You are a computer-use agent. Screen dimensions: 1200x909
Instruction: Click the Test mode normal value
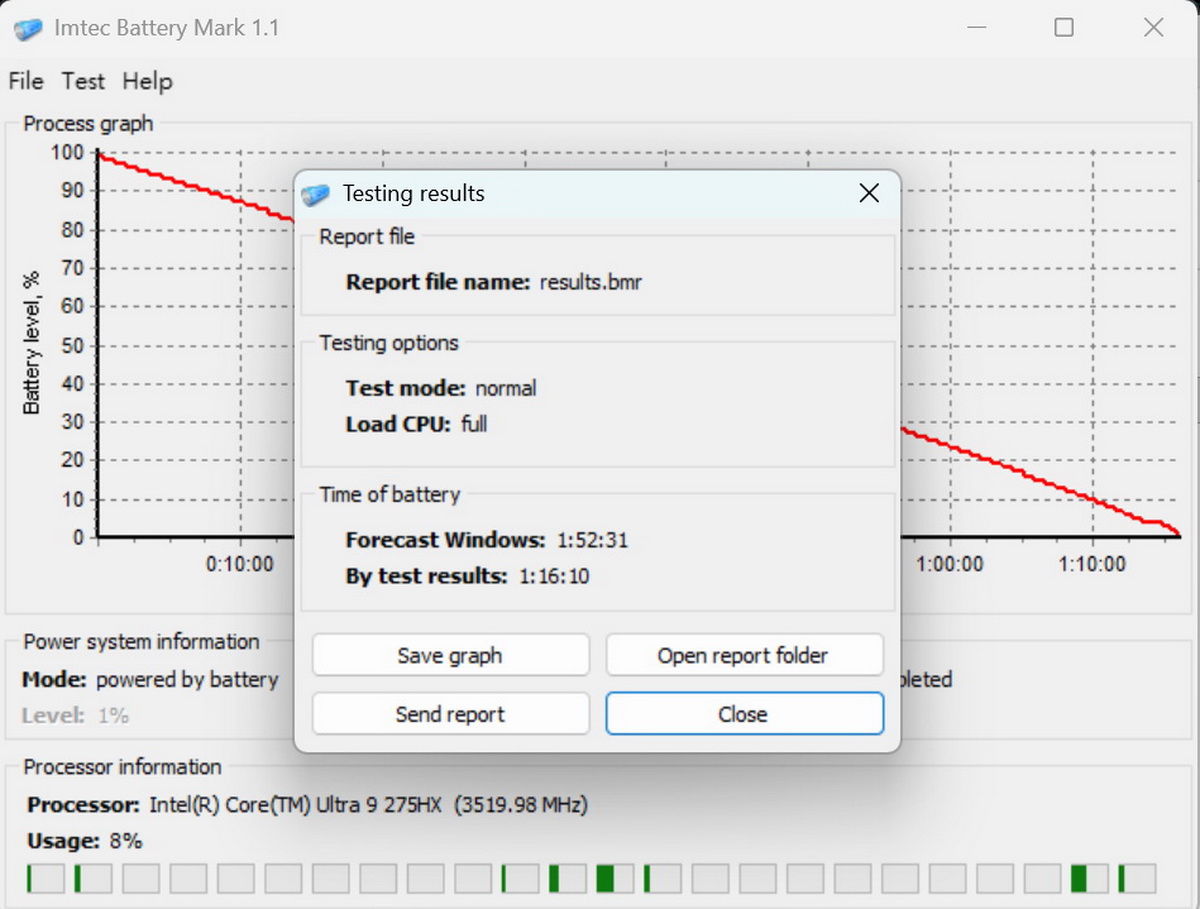pyautogui.click(x=505, y=388)
